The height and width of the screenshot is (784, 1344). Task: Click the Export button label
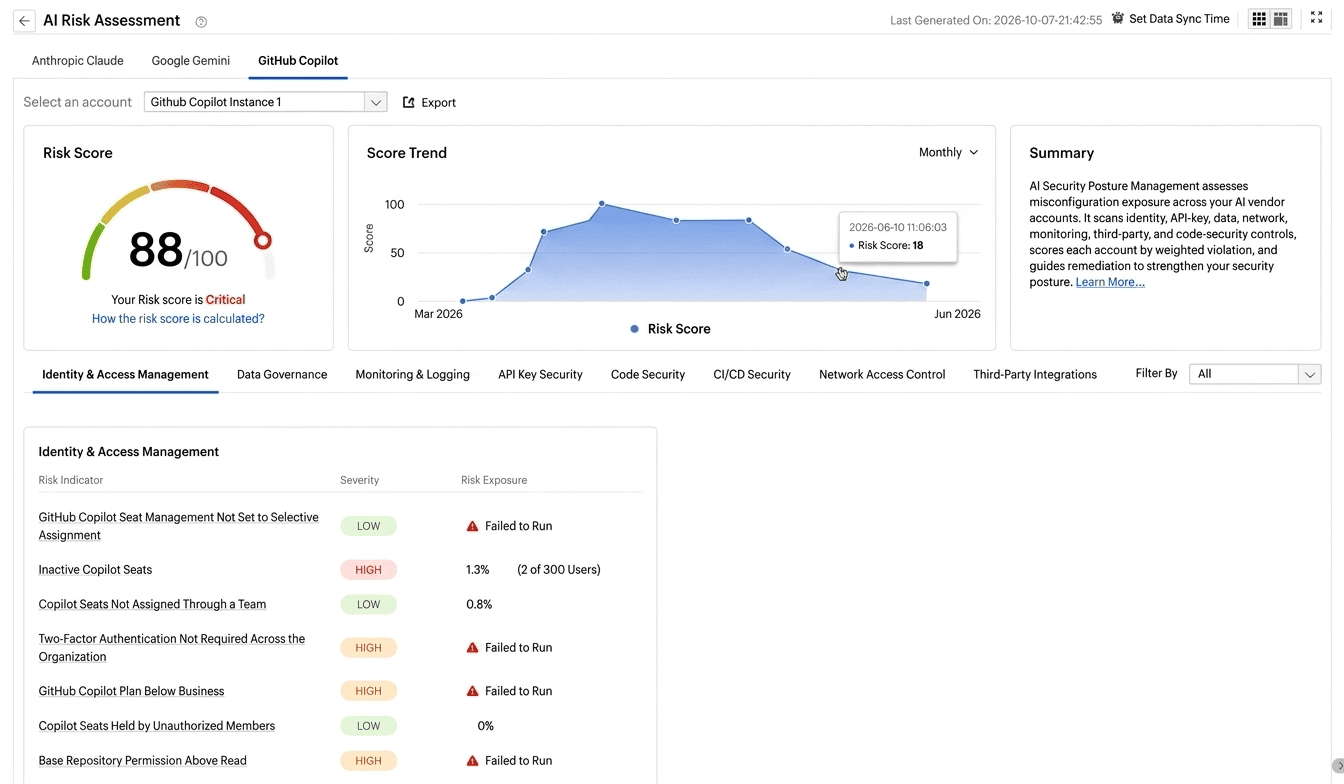(x=438, y=103)
